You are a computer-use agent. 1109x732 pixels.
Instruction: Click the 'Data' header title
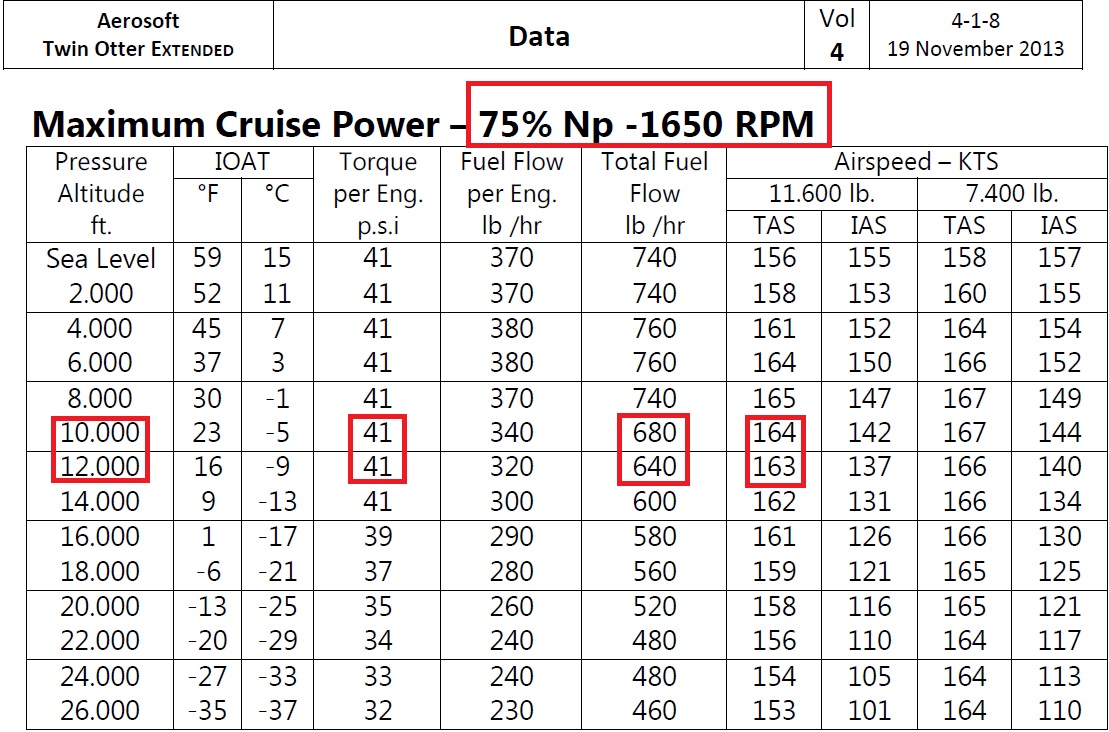539,36
